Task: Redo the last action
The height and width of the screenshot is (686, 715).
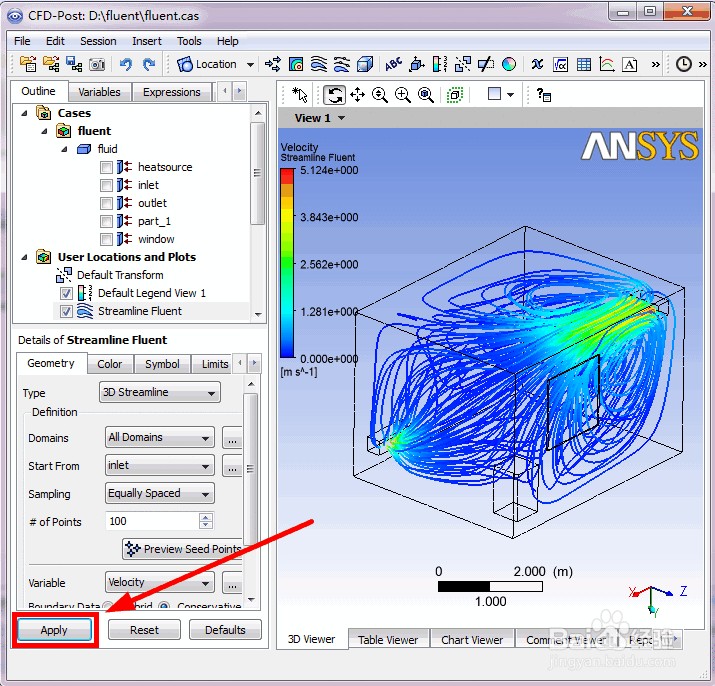Action: [149, 64]
